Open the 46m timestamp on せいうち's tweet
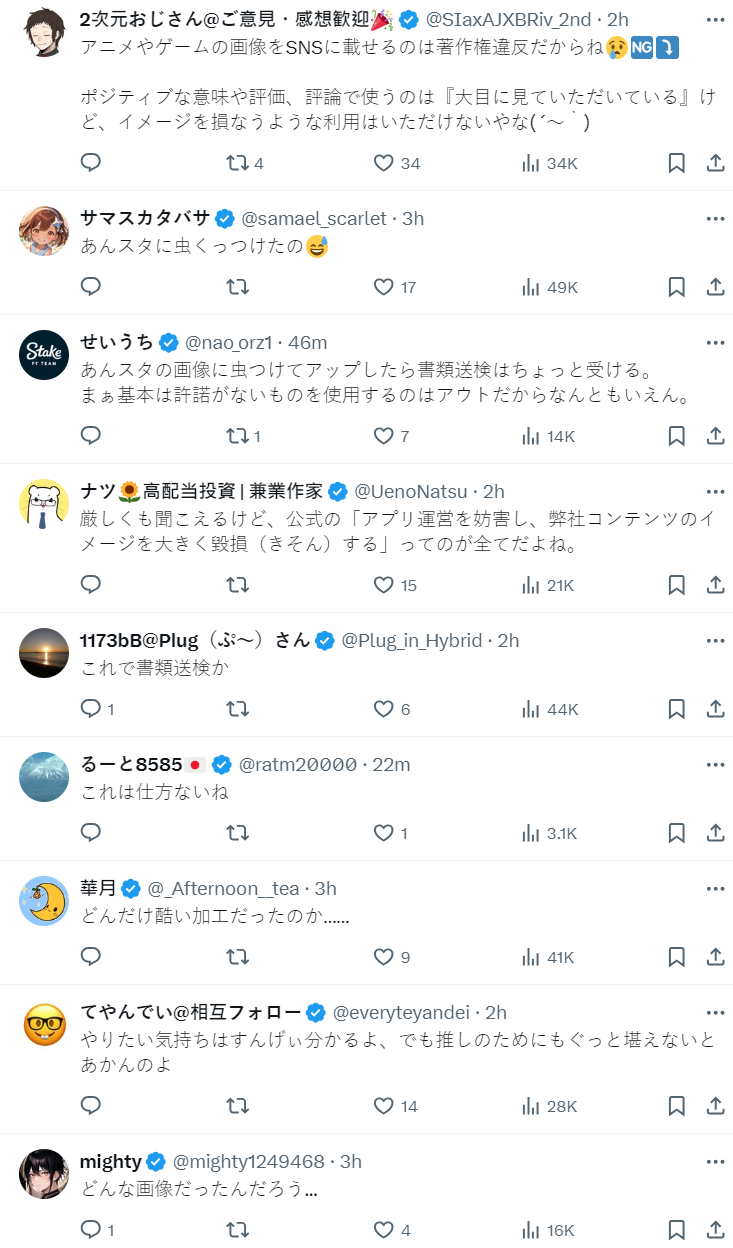Image resolution: width=733 pixels, height=1248 pixels. (x=307, y=342)
